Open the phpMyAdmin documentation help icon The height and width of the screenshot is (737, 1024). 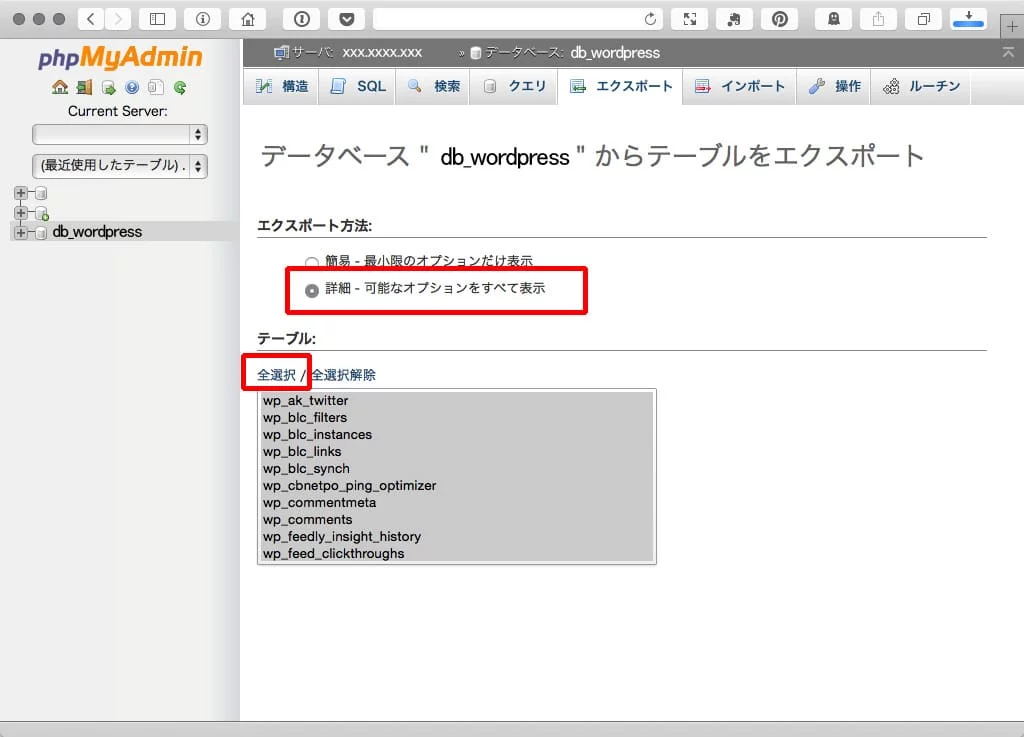[x=132, y=87]
